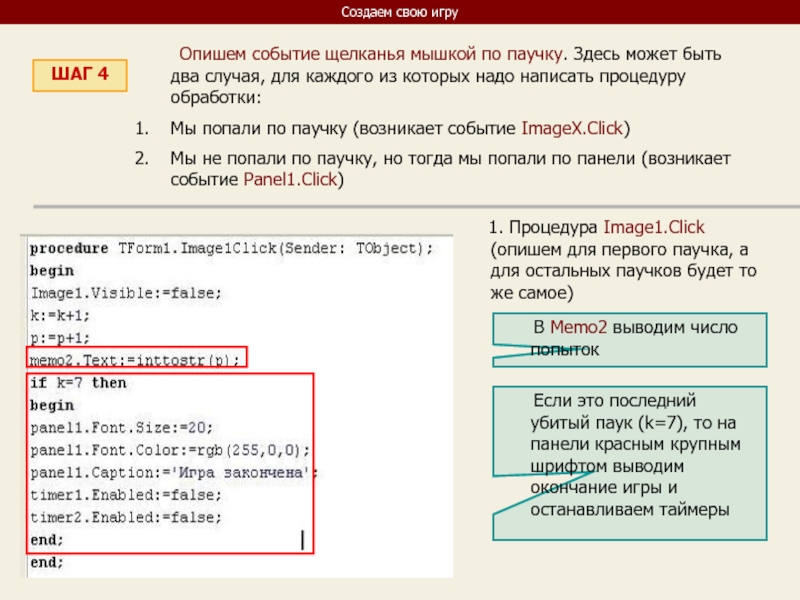
Task: Select the red "Panel1.Click" event text
Action: coord(291,180)
